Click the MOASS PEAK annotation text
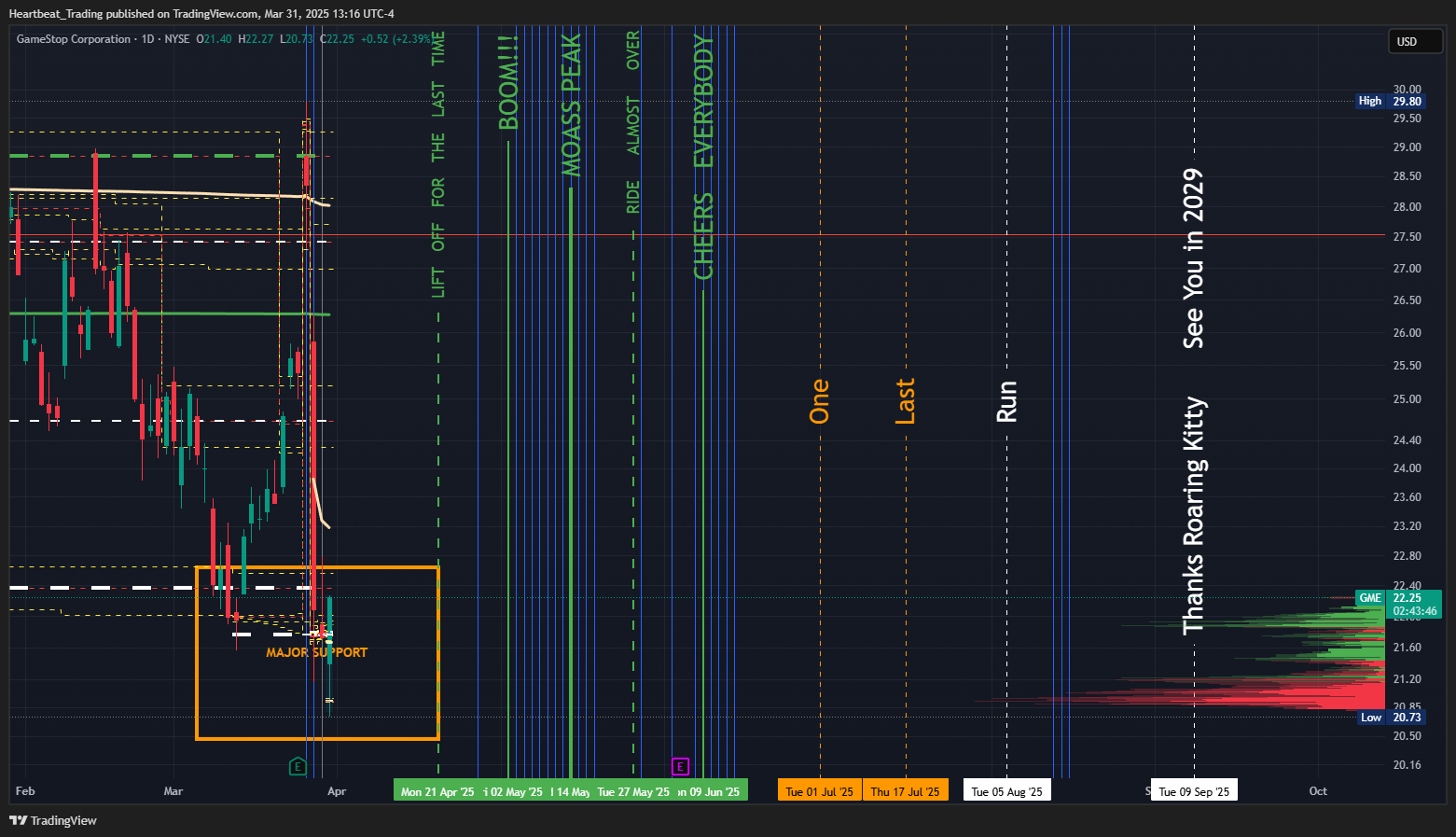The width and height of the screenshot is (1456, 837). 571,105
